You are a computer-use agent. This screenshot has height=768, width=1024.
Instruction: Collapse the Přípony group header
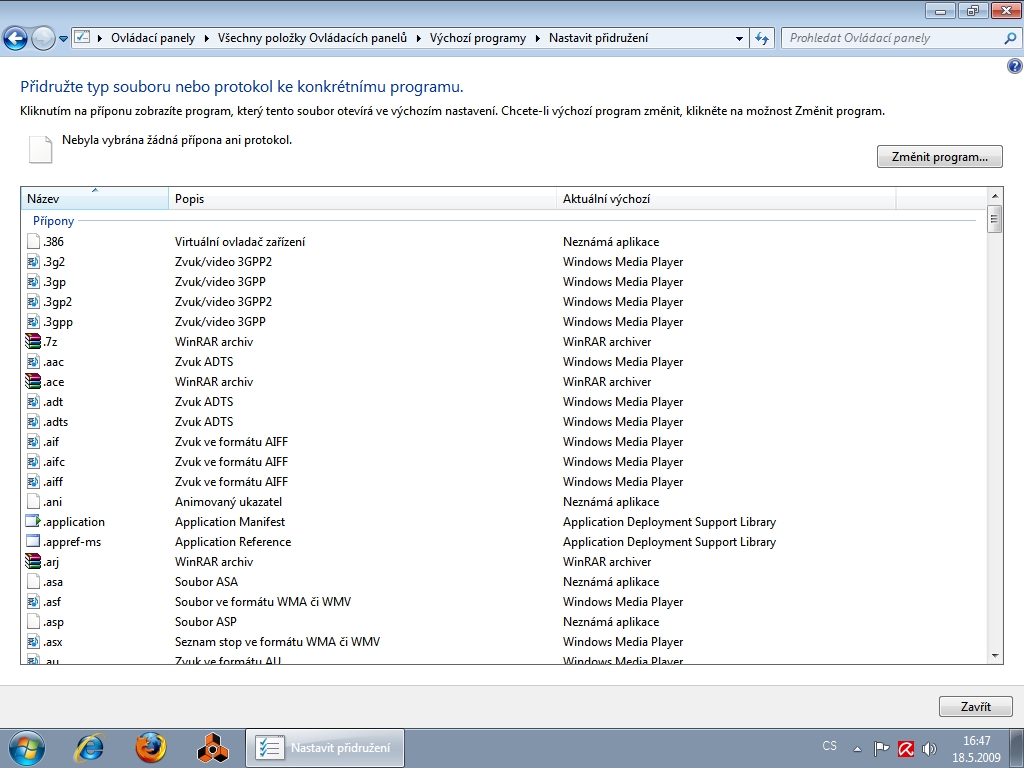(x=54, y=221)
